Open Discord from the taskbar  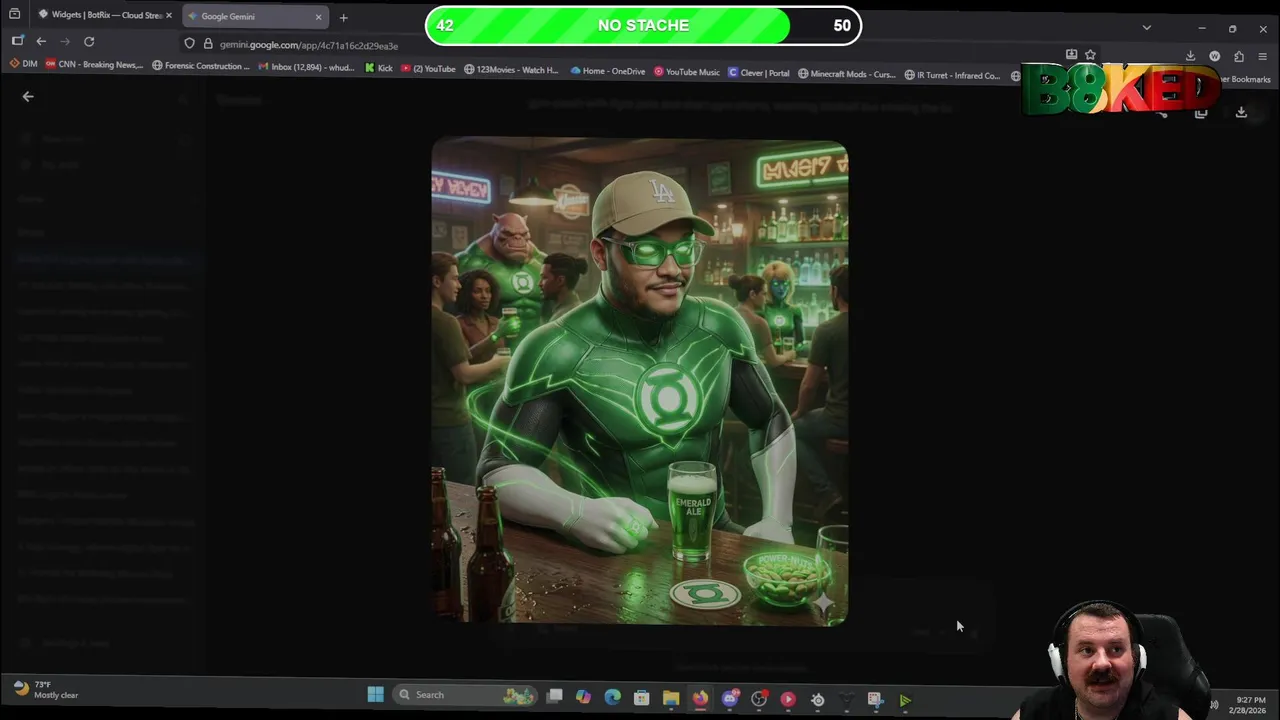click(729, 699)
